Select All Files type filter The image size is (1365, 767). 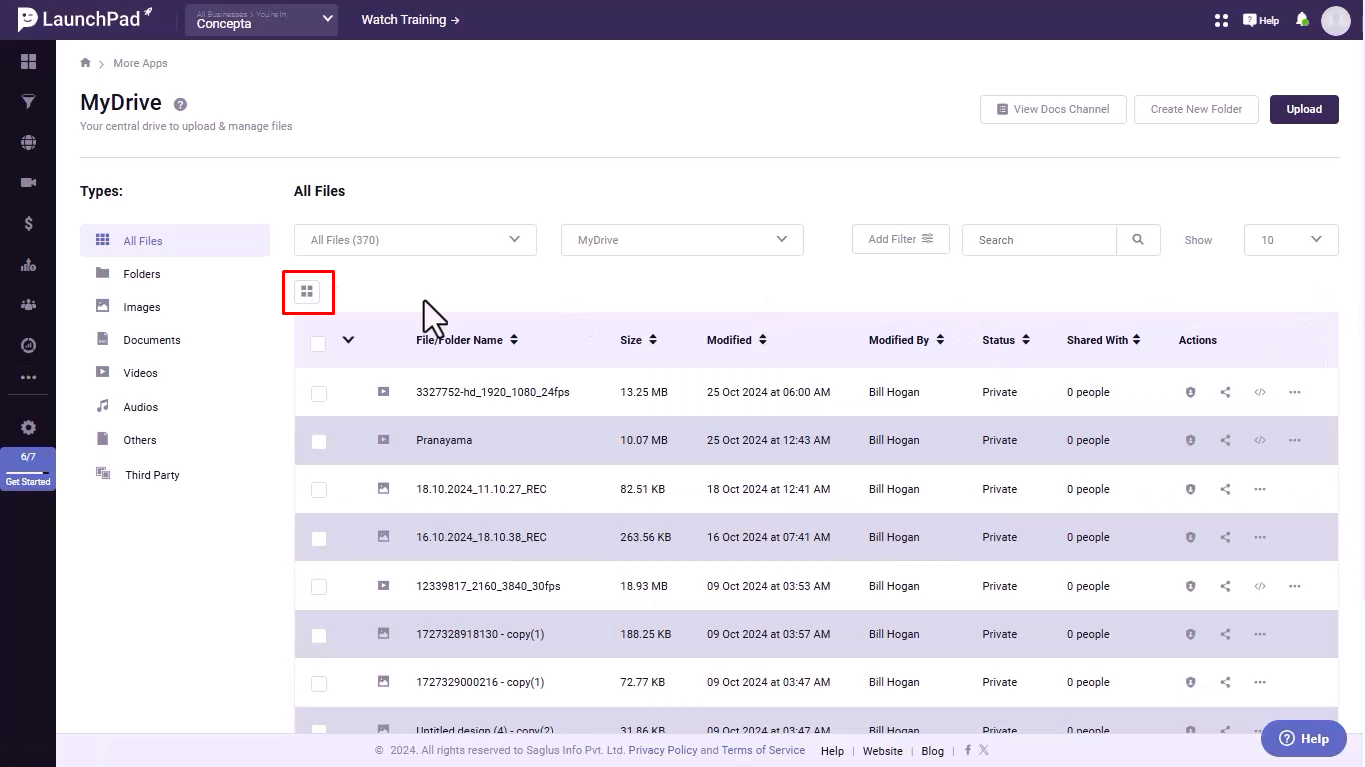pos(175,241)
